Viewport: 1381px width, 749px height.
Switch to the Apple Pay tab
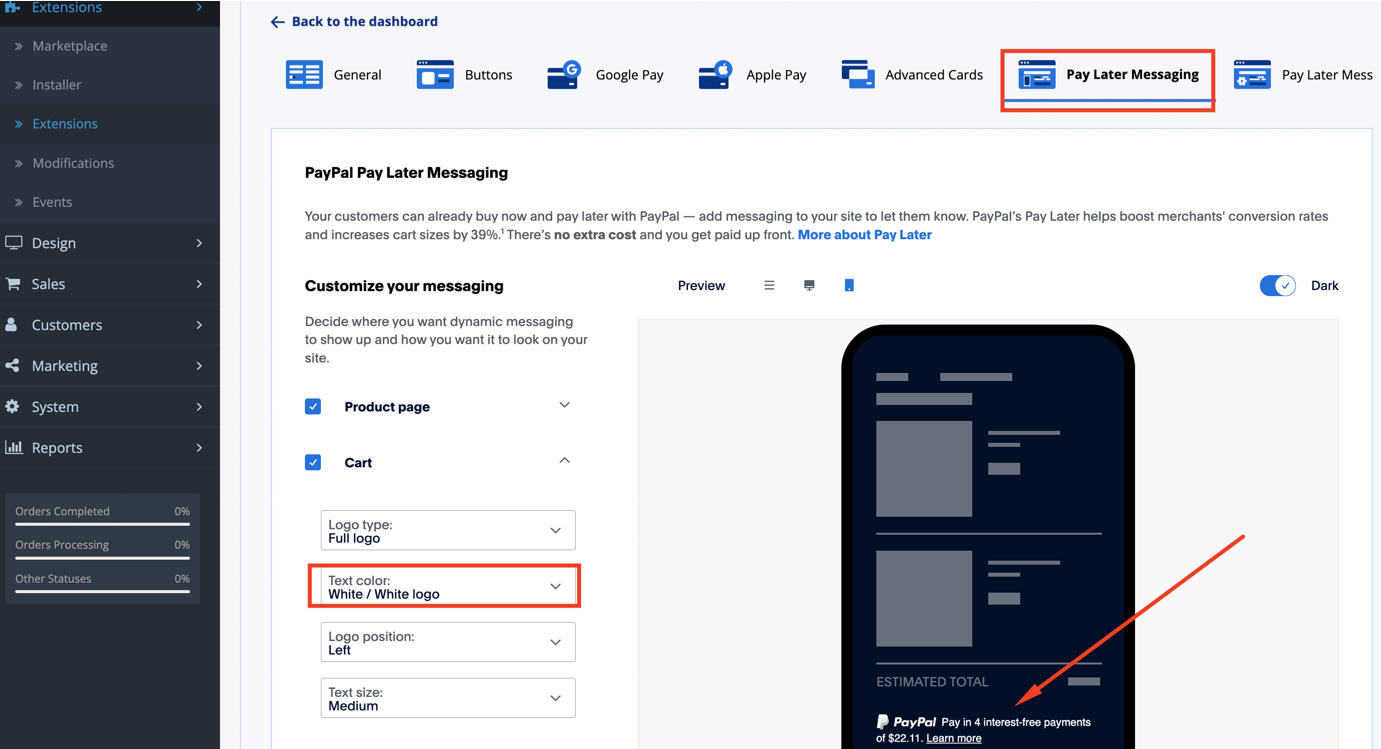pos(752,75)
